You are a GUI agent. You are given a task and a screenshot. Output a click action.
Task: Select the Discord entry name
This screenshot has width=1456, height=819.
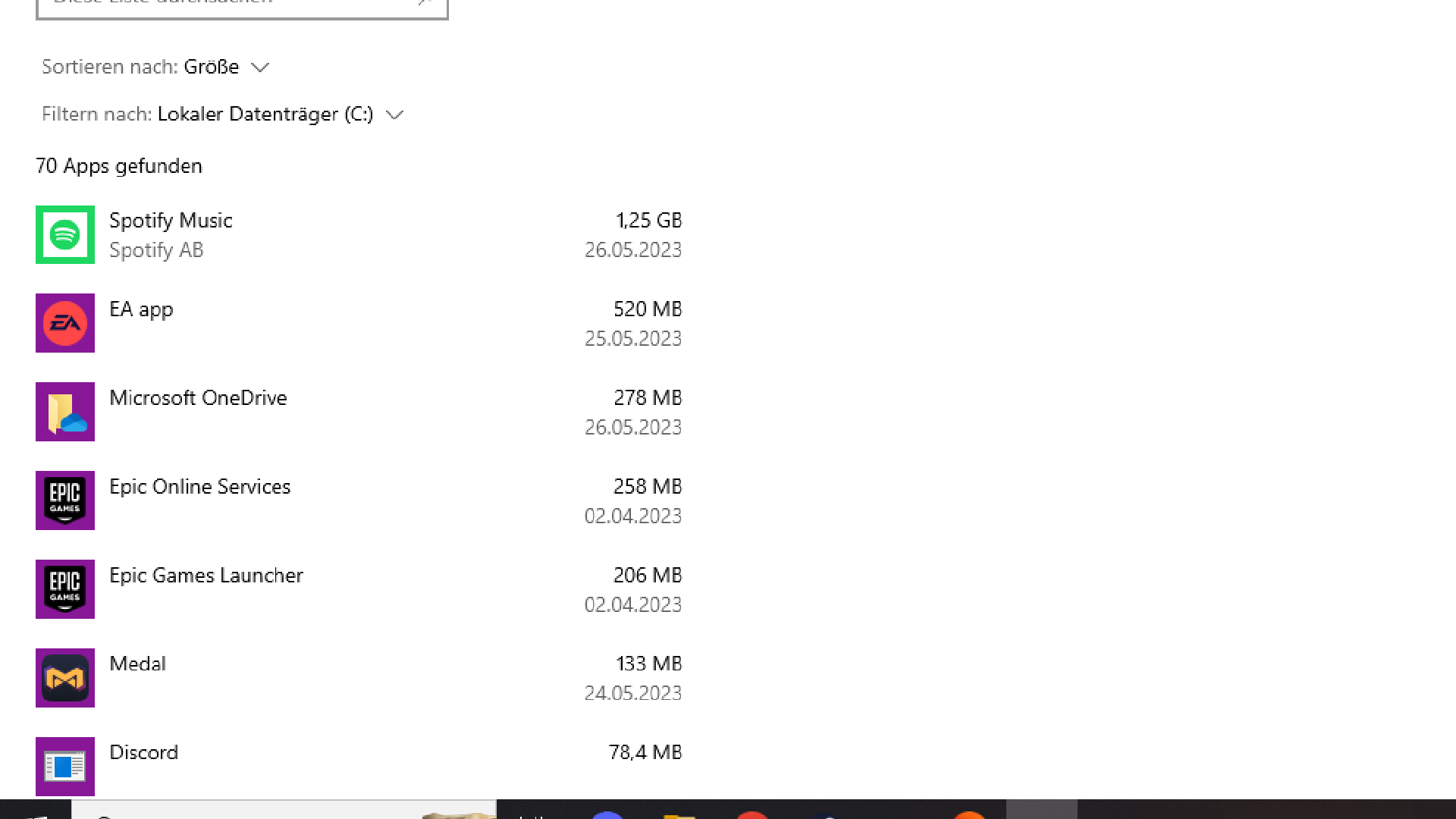143,752
